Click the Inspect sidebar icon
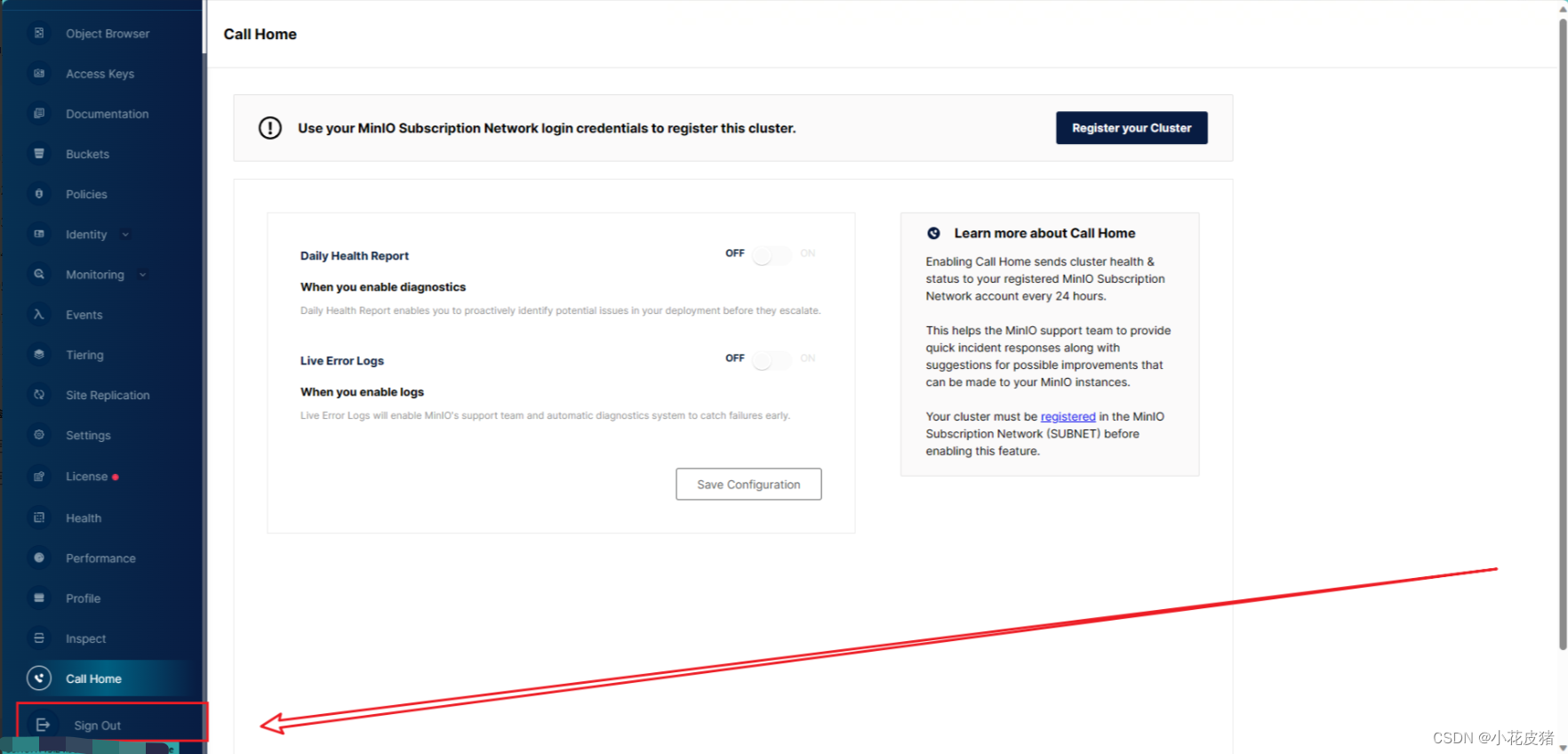1568x754 pixels. pyautogui.click(x=39, y=638)
